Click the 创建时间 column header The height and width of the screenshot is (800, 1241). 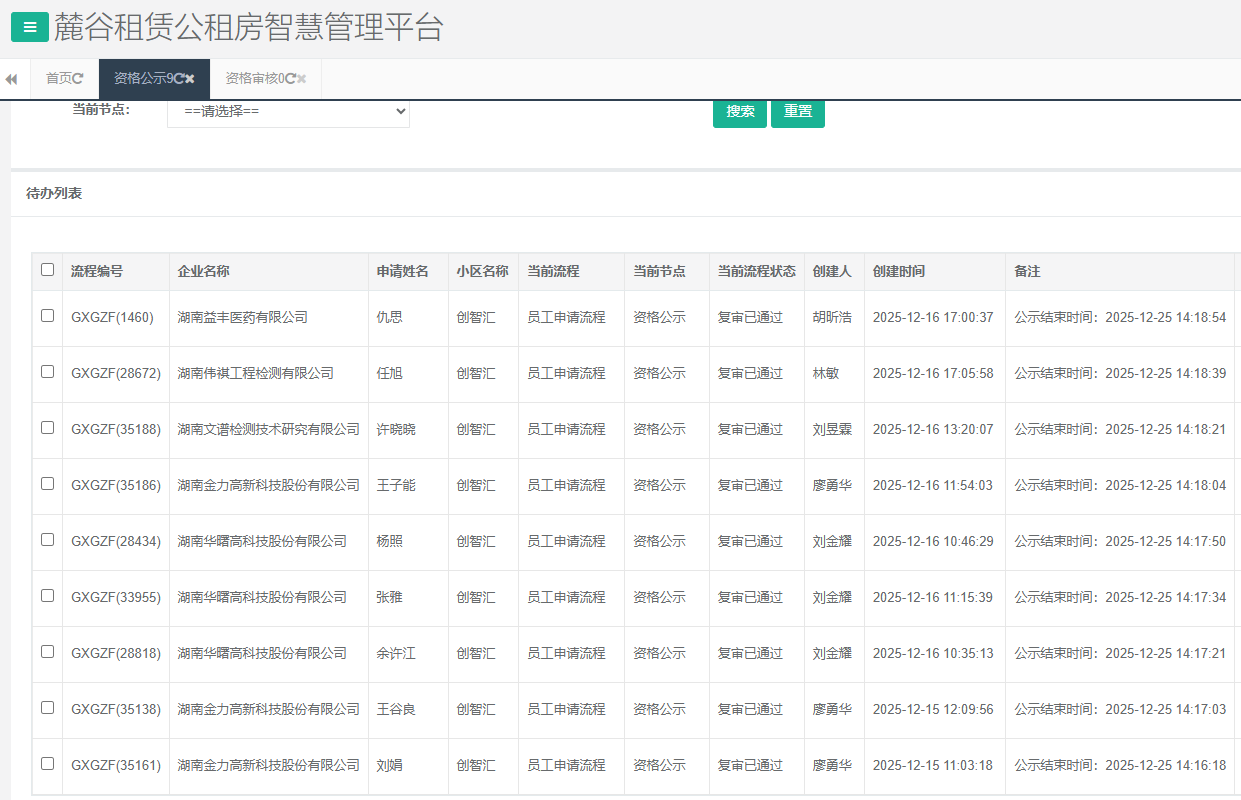pos(898,271)
